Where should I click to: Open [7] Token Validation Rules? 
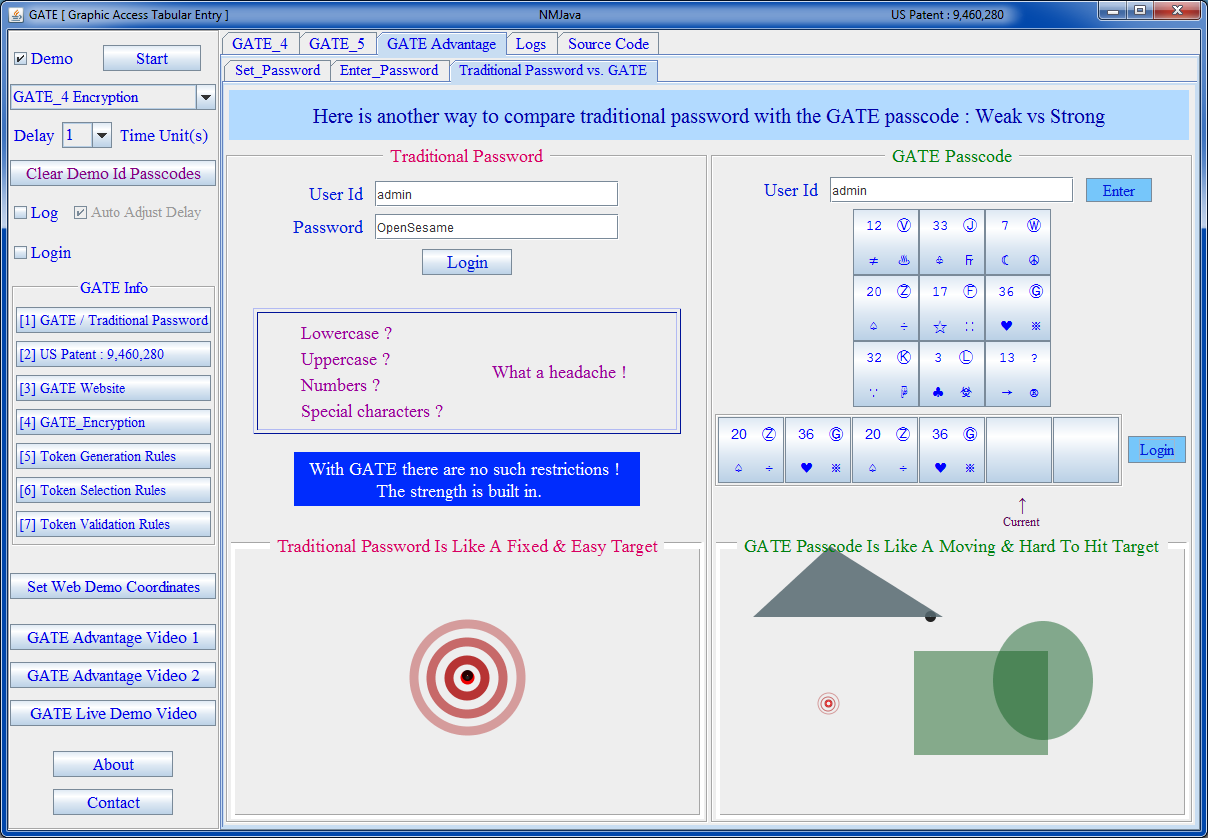114,524
